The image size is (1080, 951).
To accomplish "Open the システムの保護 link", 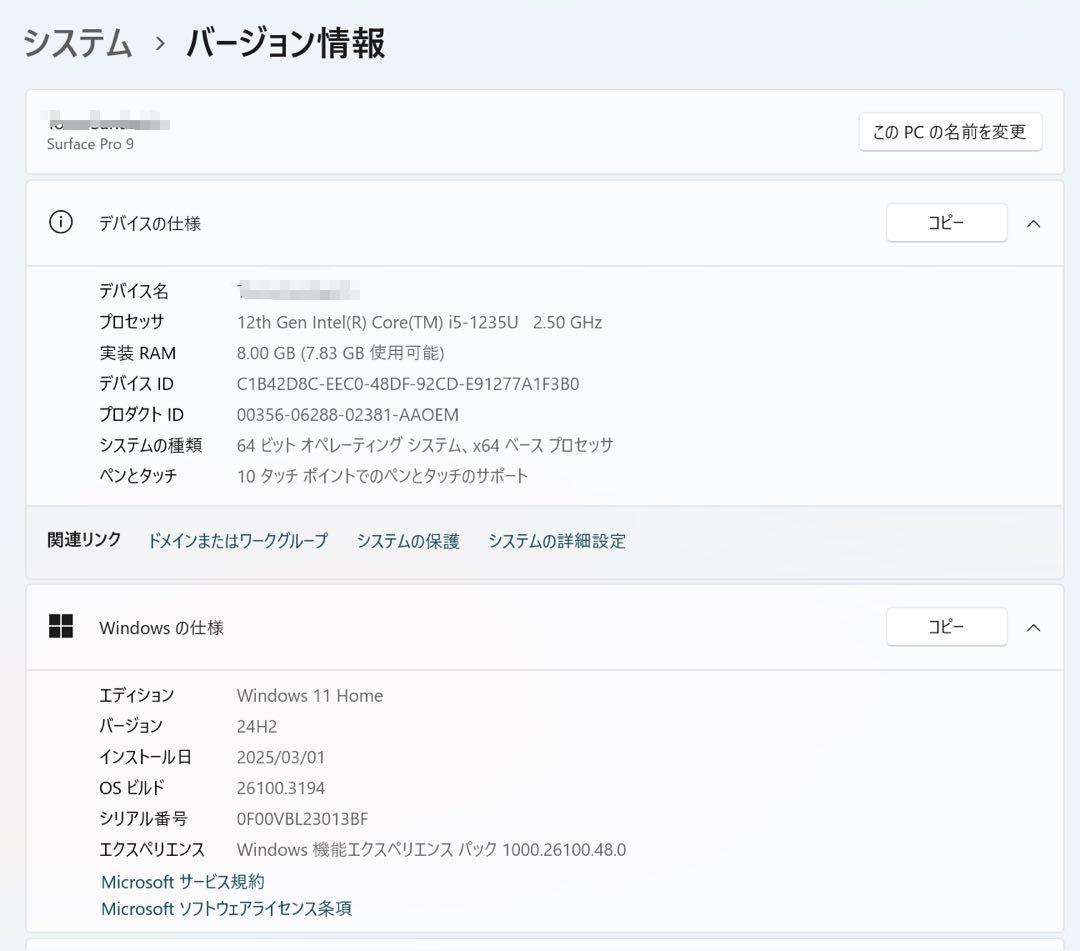I will [407, 540].
